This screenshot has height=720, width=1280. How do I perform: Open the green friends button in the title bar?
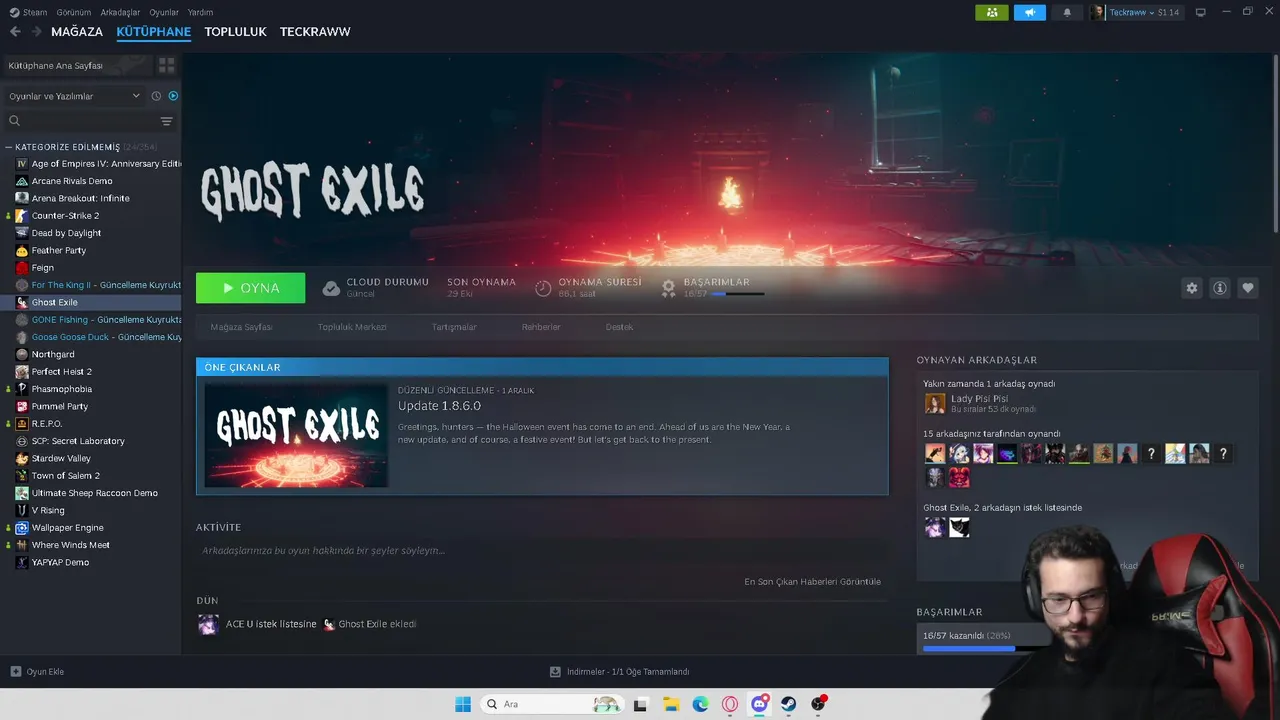click(x=991, y=12)
